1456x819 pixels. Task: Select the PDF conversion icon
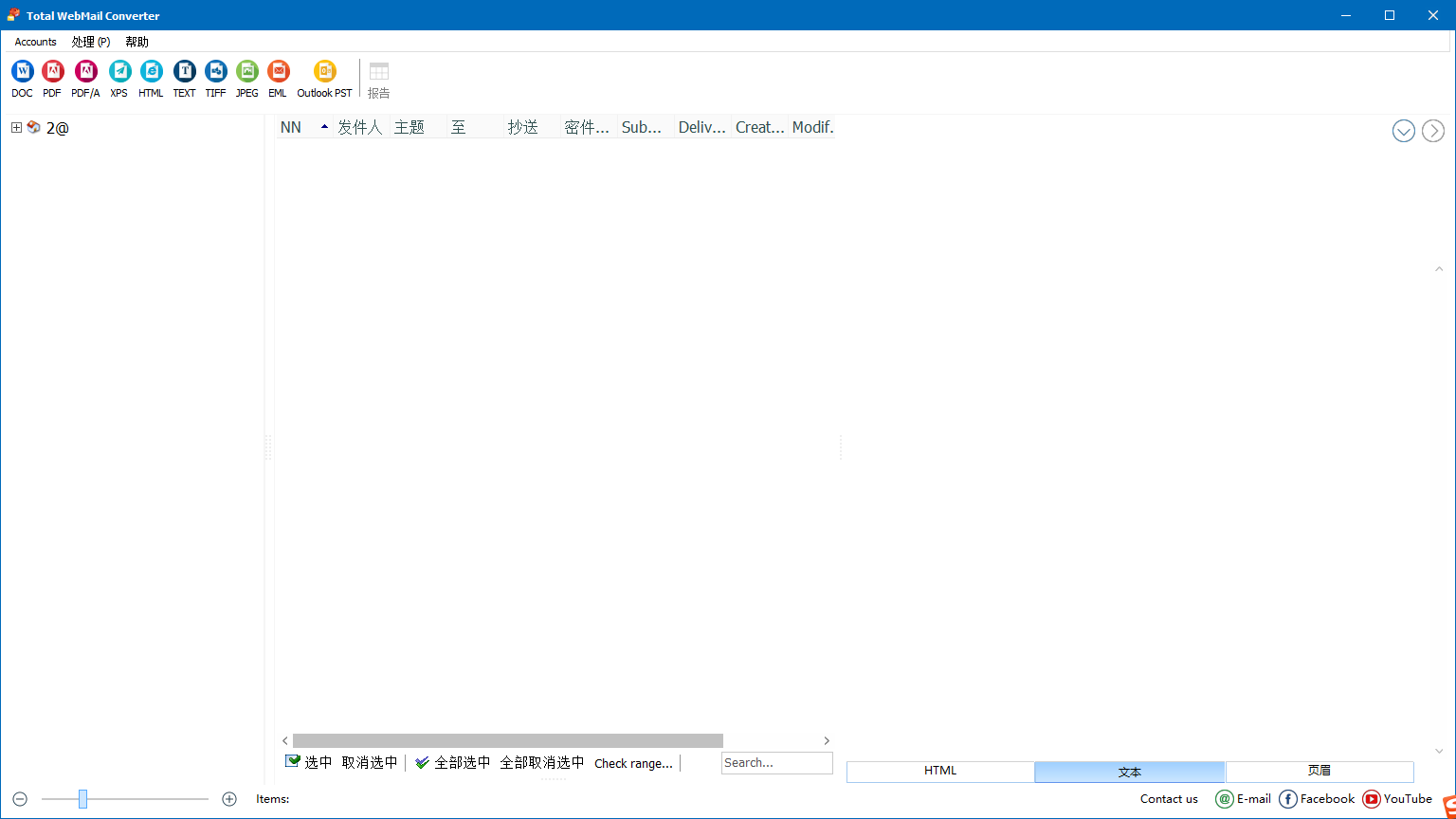(x=52, y=79)
